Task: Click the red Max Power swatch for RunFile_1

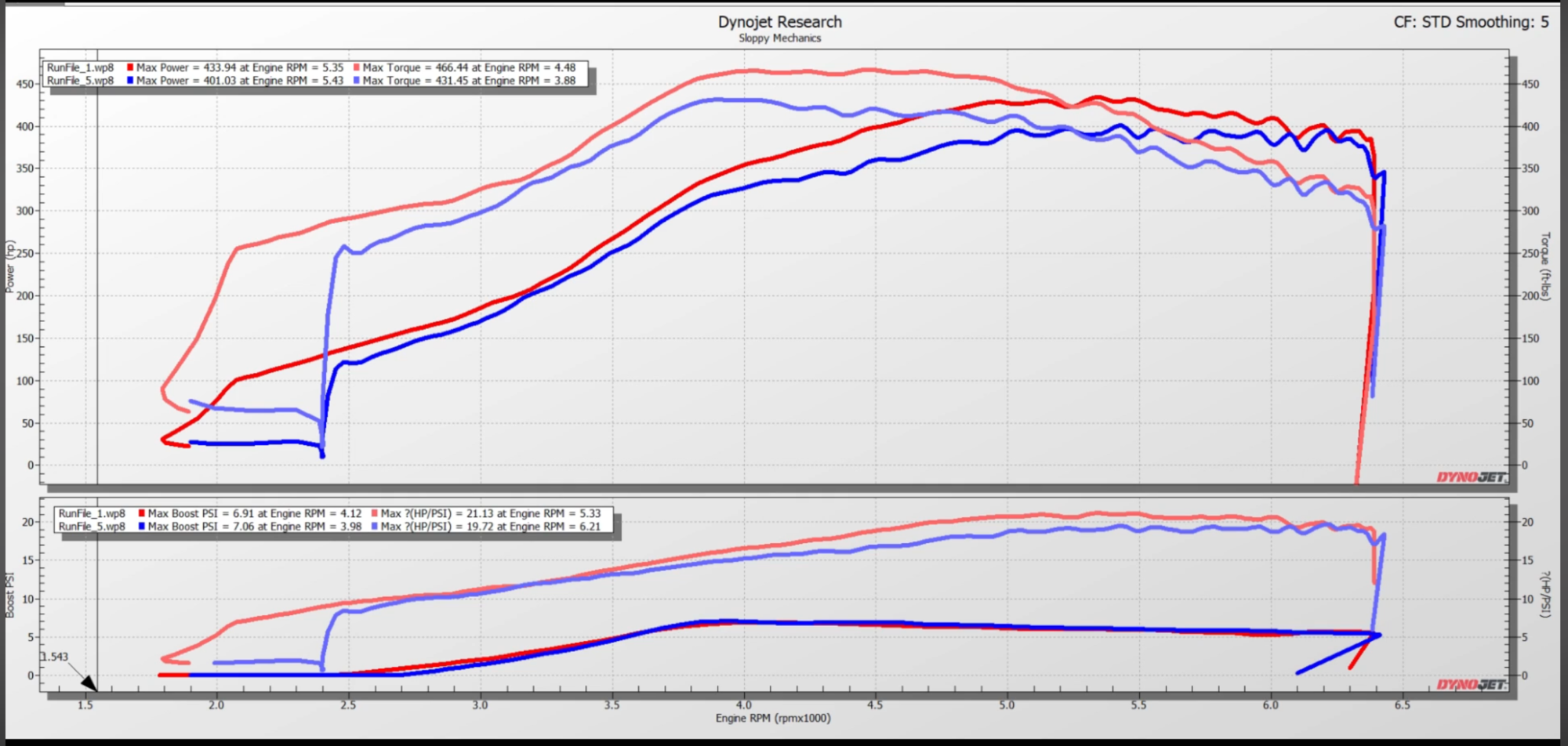Action: pyautogui.click(x=130, y=68)
